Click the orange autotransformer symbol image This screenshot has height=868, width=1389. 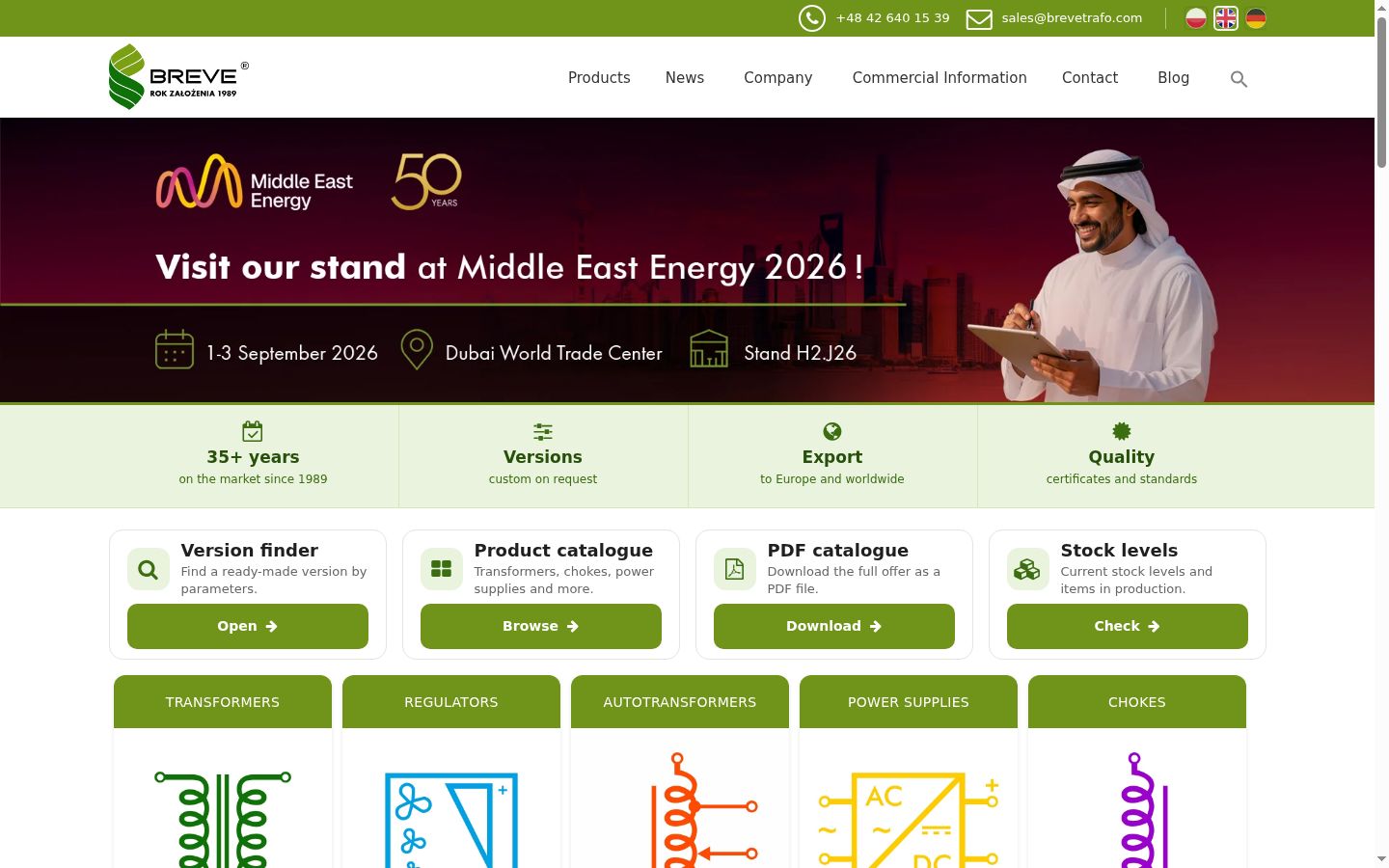pos(705,810)
